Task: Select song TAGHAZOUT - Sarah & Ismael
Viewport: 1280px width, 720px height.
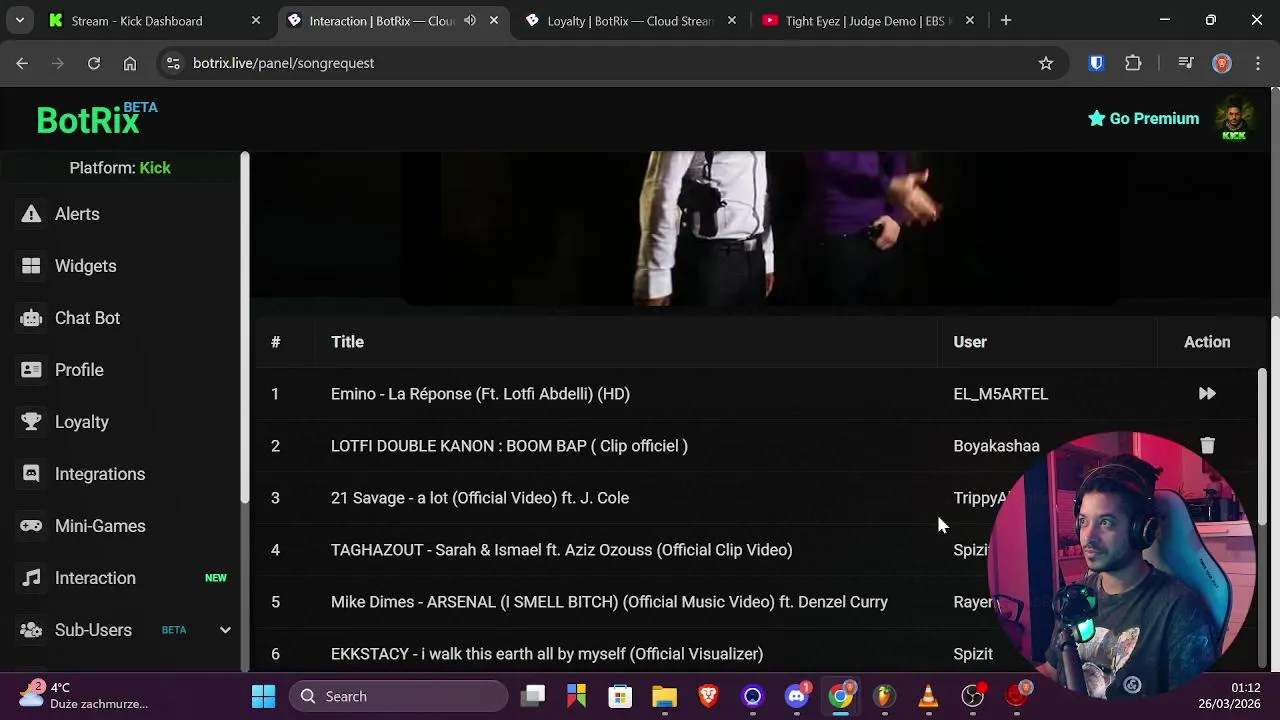Action: 561,550
